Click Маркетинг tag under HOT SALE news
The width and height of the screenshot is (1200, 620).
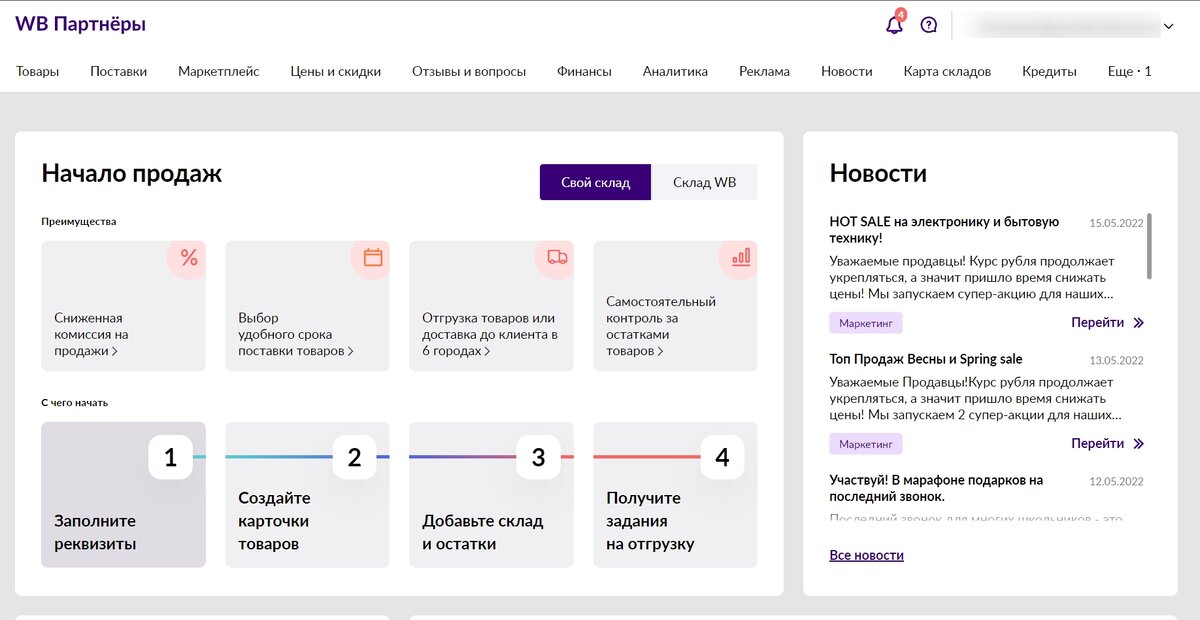866,323
